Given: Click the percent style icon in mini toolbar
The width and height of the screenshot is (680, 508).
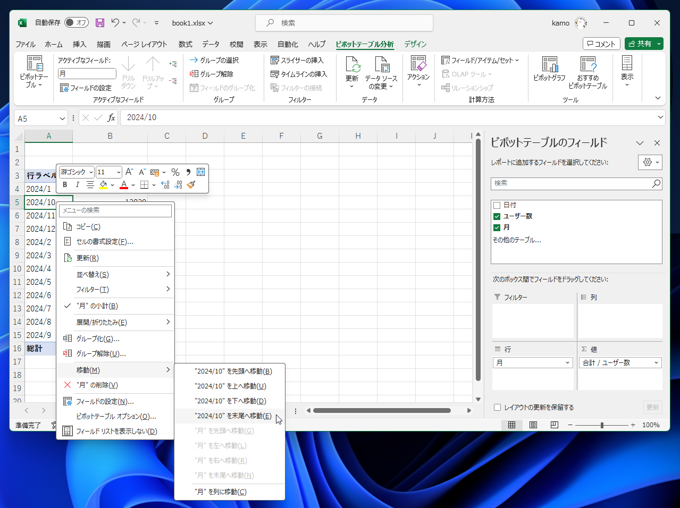Looking at the screenshot, I should tap(175, 172).
